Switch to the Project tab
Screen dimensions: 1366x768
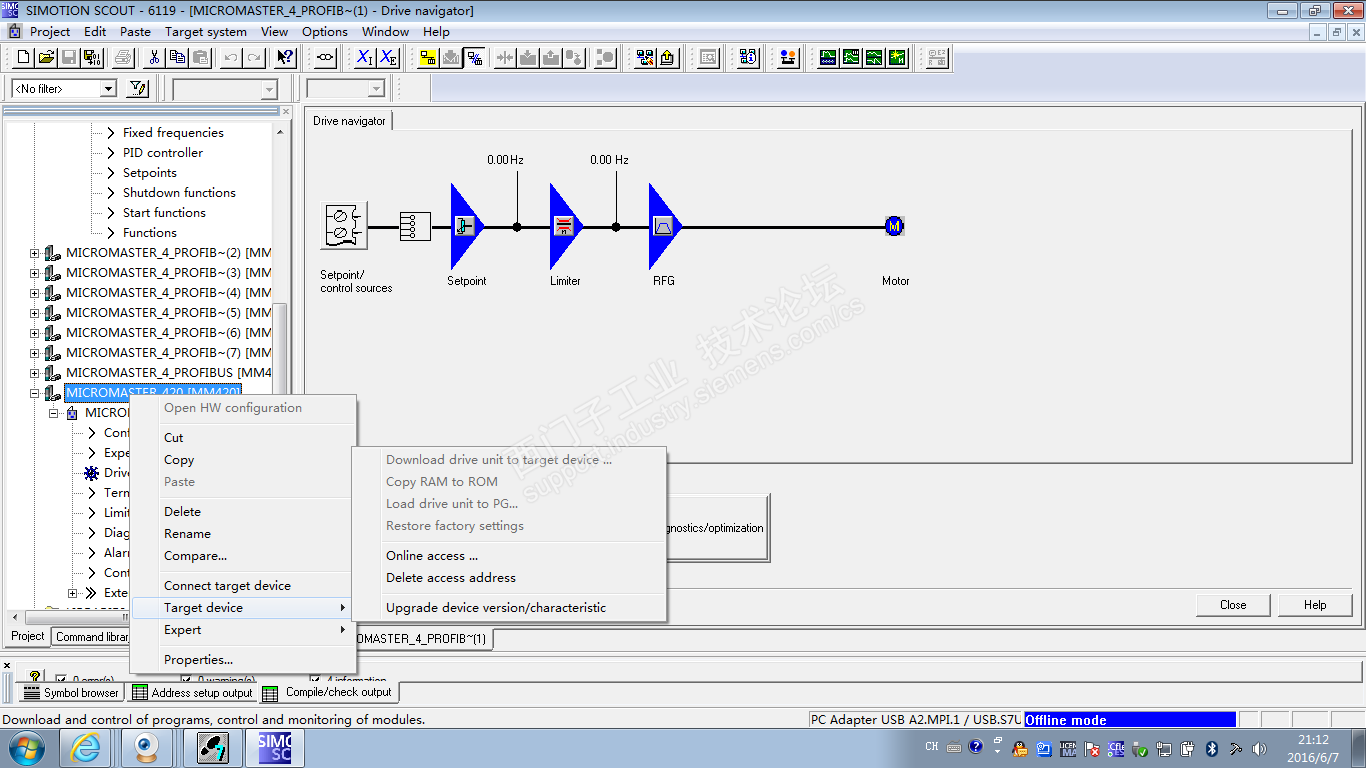28,636
